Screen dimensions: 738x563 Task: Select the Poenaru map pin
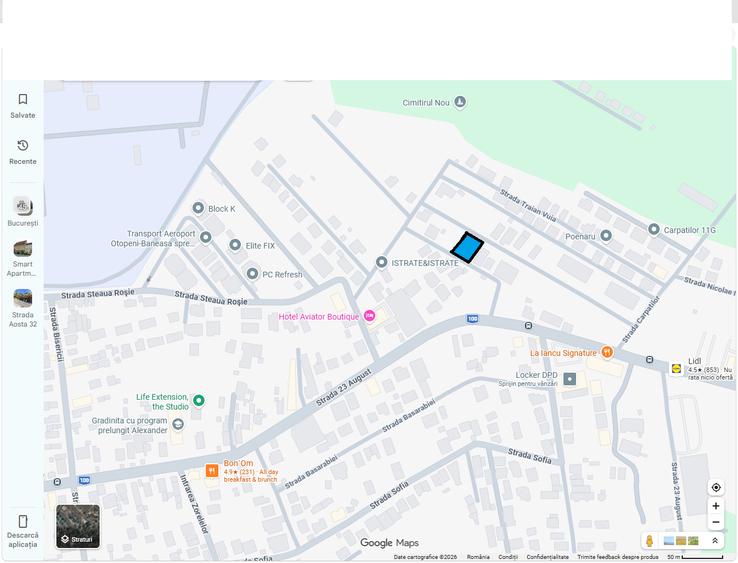pyautogui.click(x=606, y=235)
